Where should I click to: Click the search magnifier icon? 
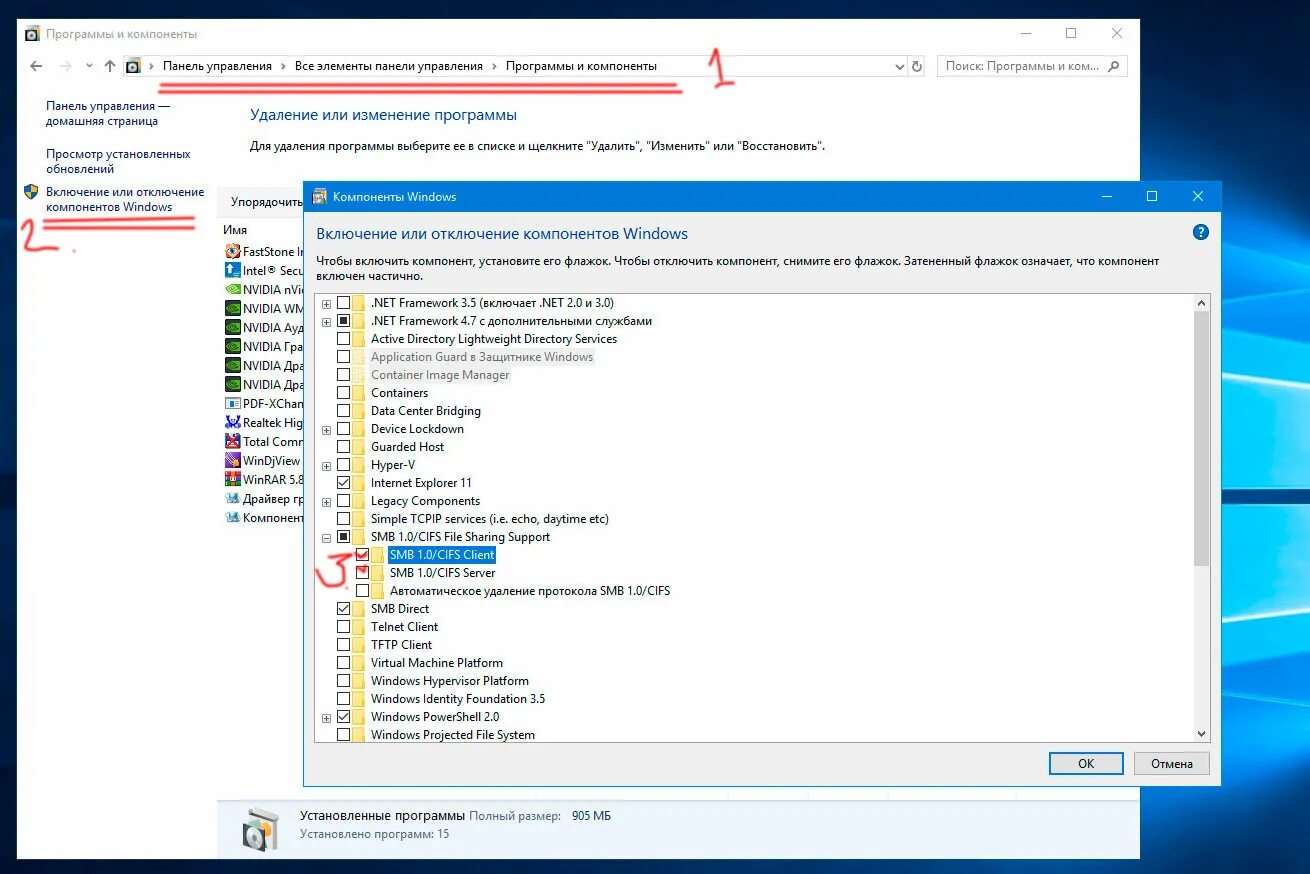point(1115,66)
